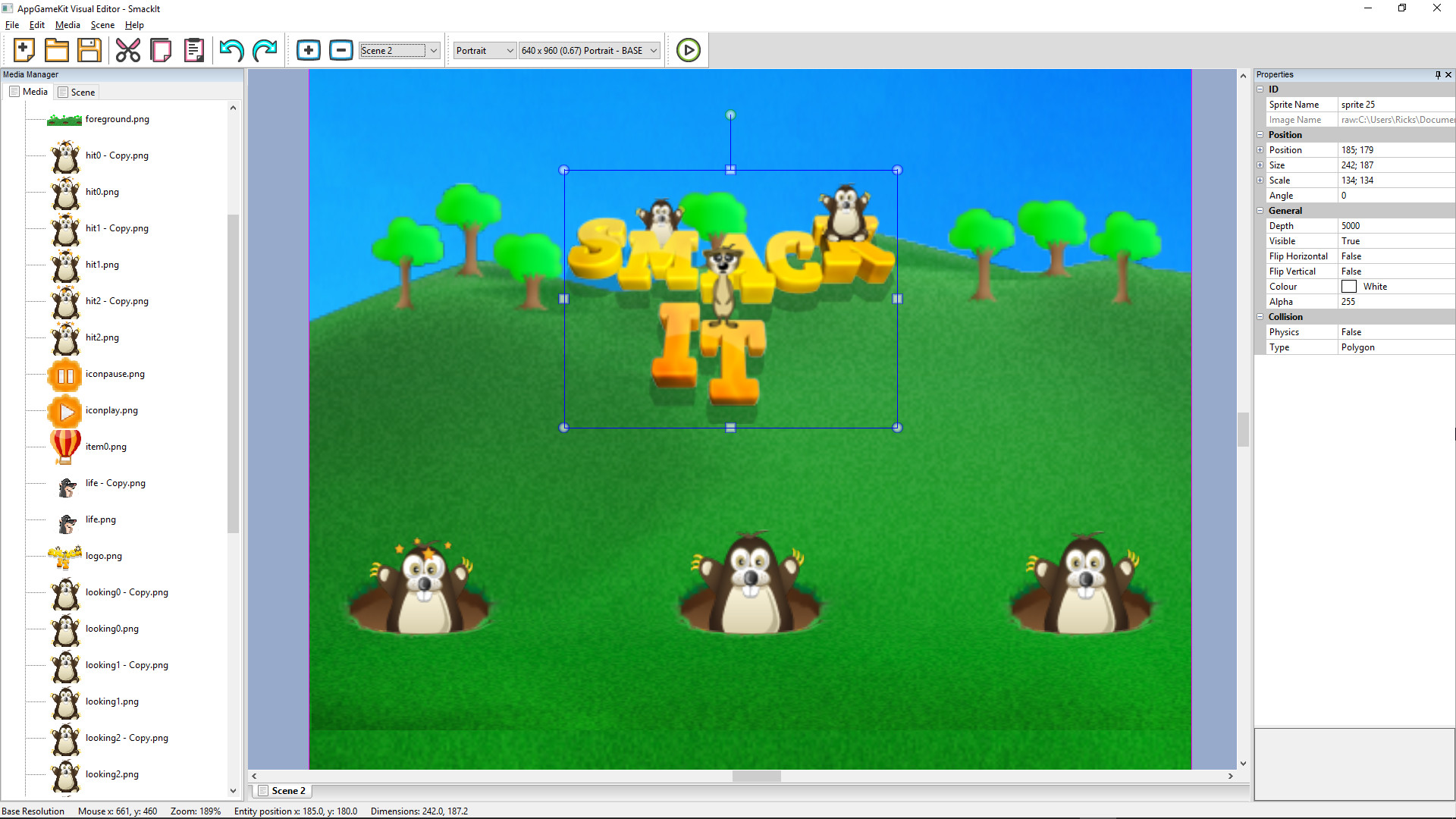Create a new project

click(x=24, y=49)
